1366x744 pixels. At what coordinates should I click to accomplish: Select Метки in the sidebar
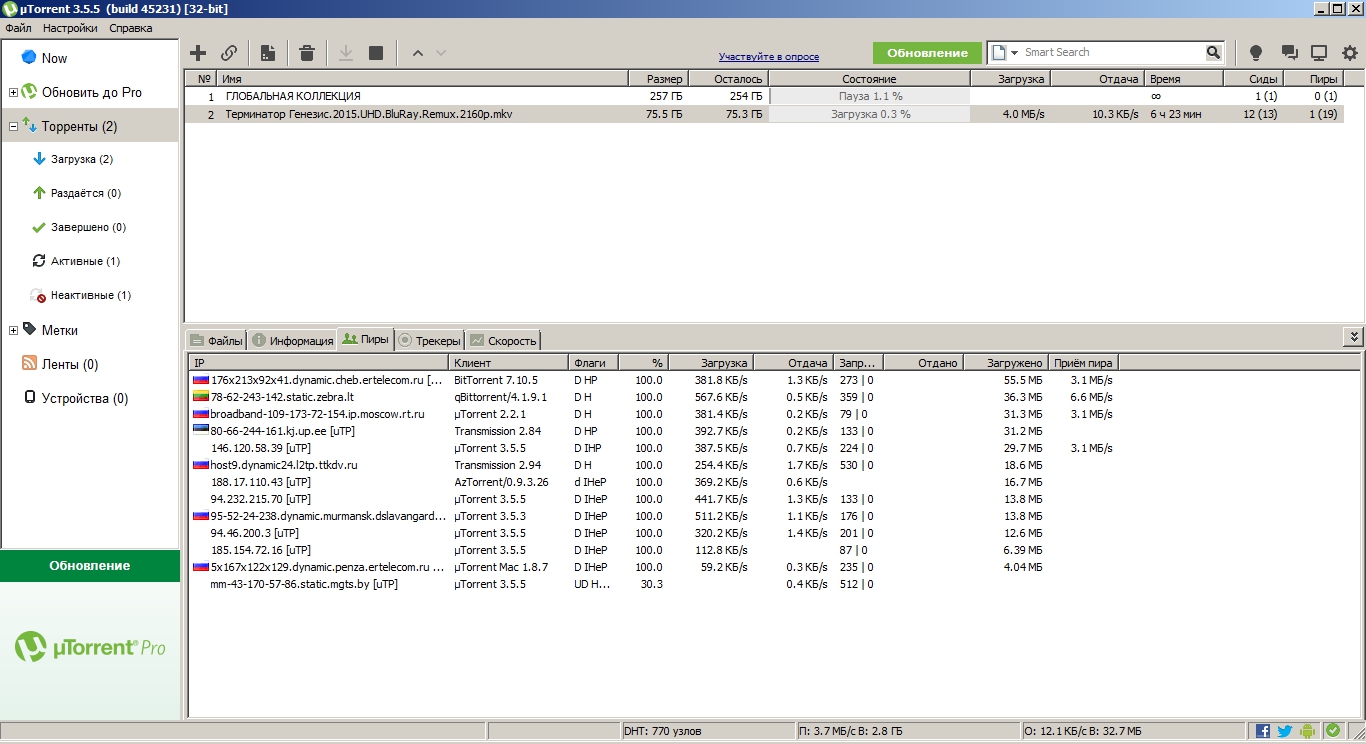tap(59, 330)
